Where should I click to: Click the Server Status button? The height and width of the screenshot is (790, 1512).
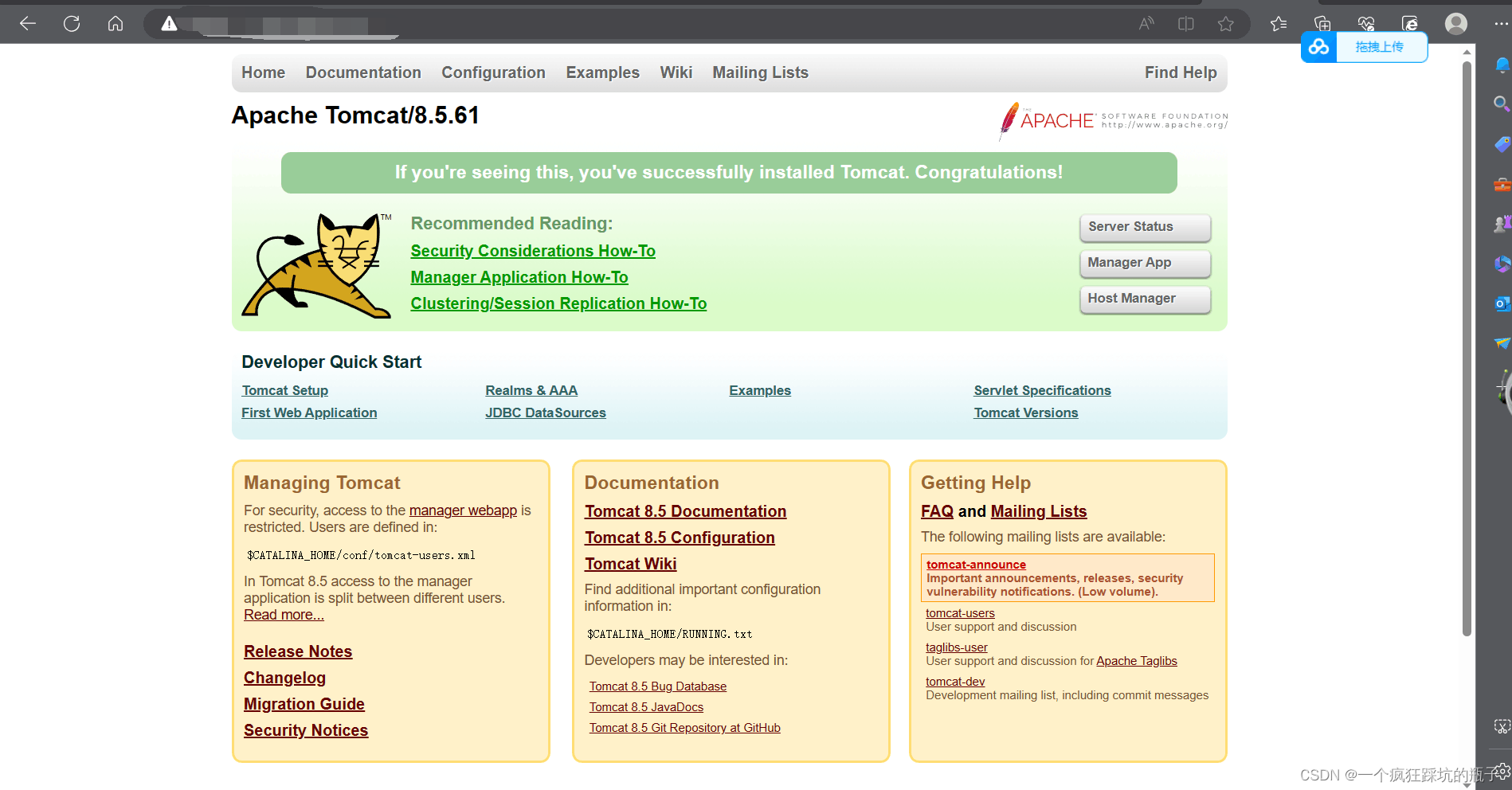[1145, 227]
